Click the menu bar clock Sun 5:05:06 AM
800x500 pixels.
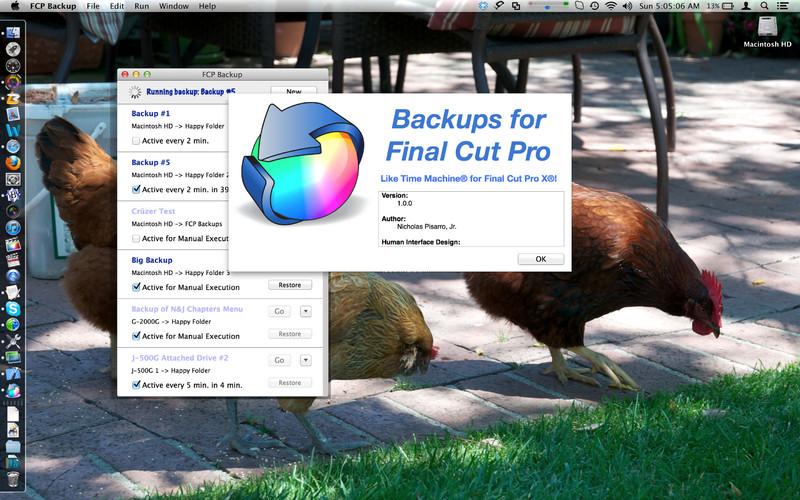(669, 6)
